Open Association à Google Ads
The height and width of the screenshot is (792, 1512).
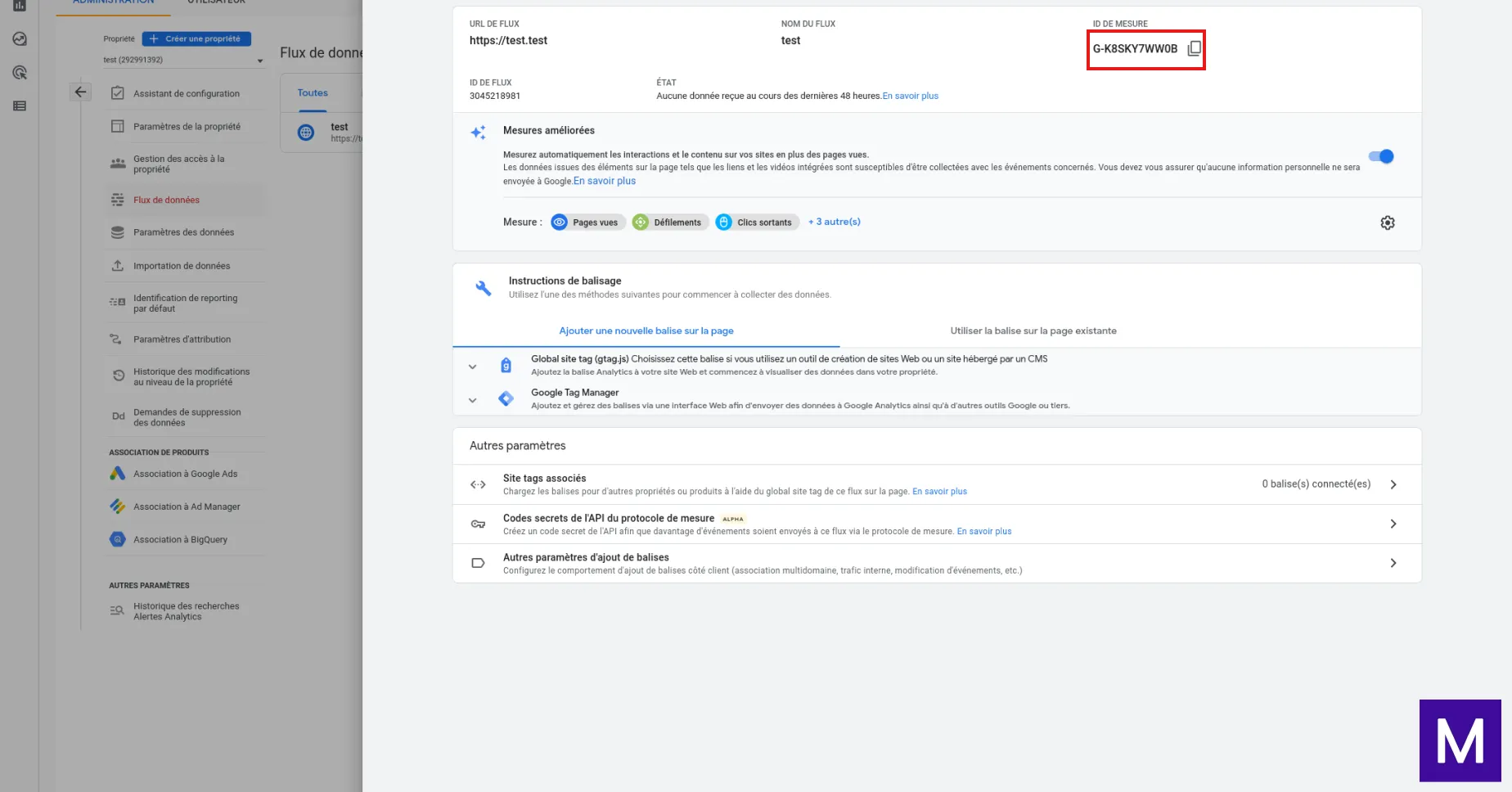pyautogui.click(x=185, y=474)
